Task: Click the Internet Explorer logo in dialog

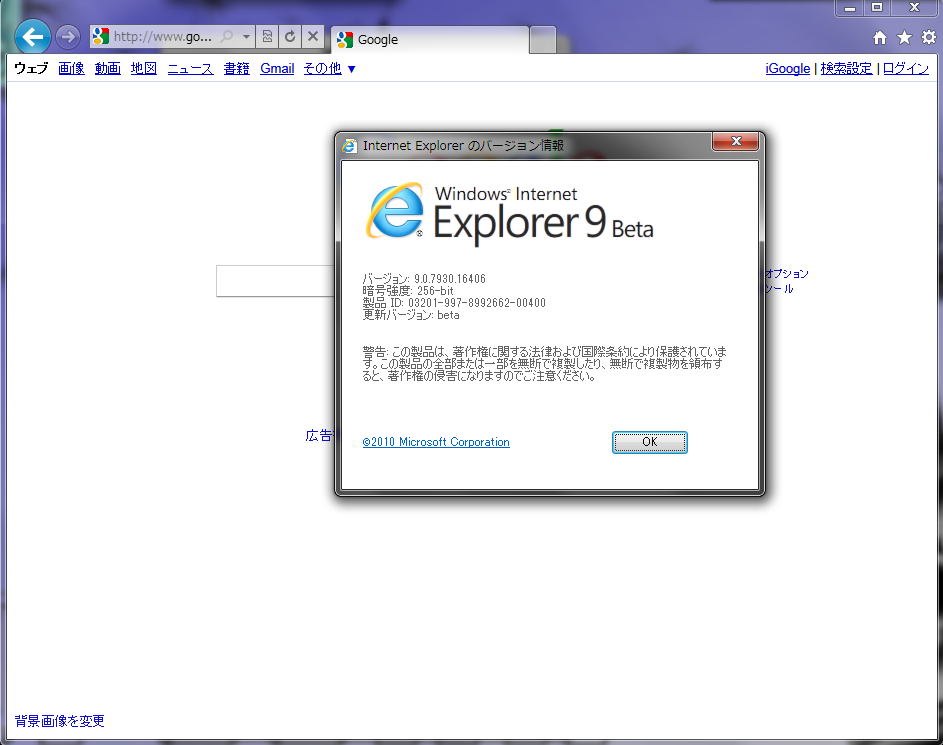Action: pyautogui.click(x=395, y=210)
